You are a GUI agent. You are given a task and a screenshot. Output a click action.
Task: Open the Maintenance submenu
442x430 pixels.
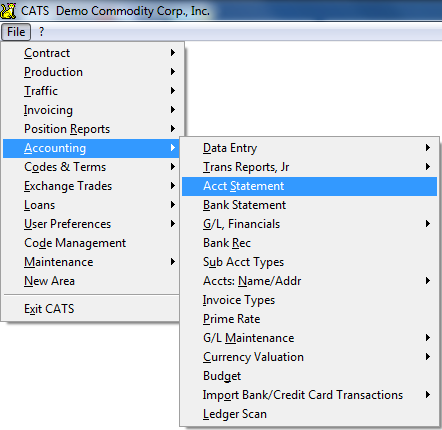91,262
